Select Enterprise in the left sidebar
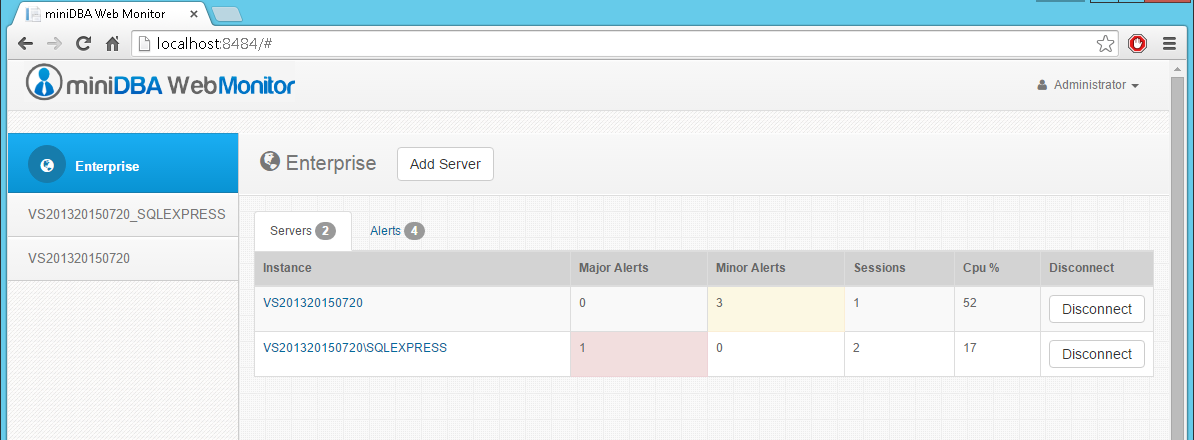This screenshot has width=1194, height=440. 123,164
